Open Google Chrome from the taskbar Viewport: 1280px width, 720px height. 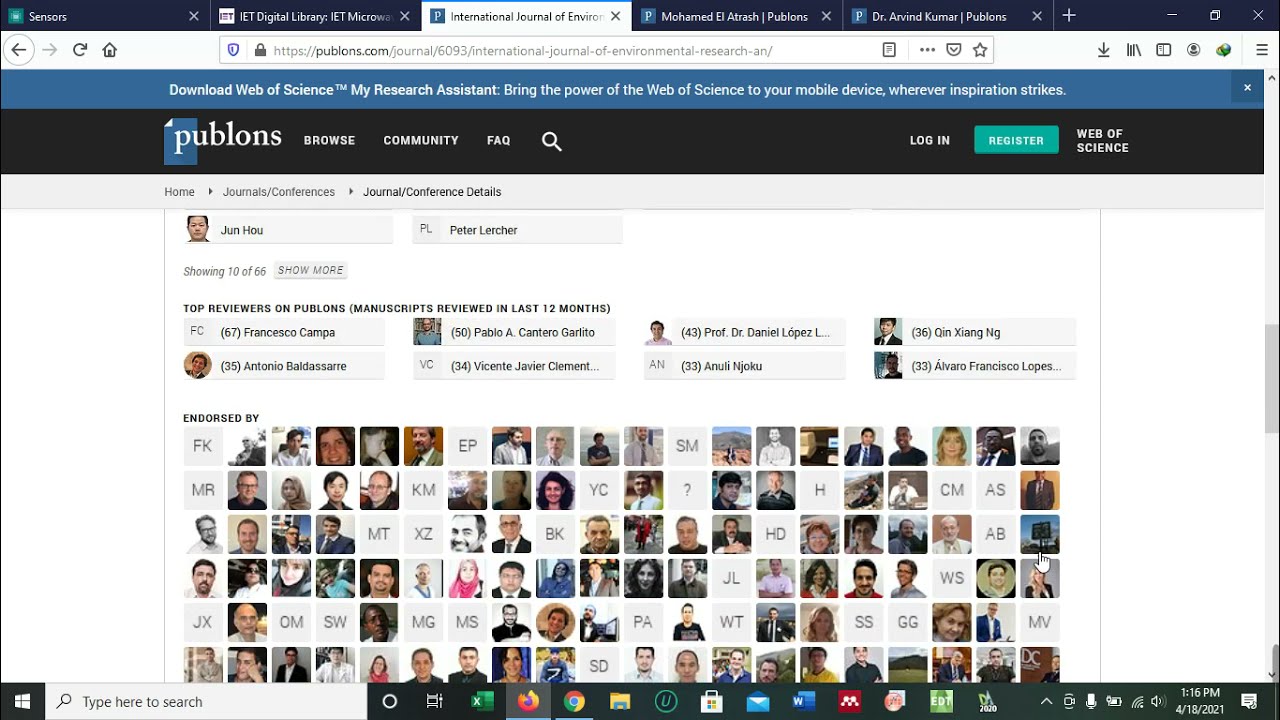point(573,701)
